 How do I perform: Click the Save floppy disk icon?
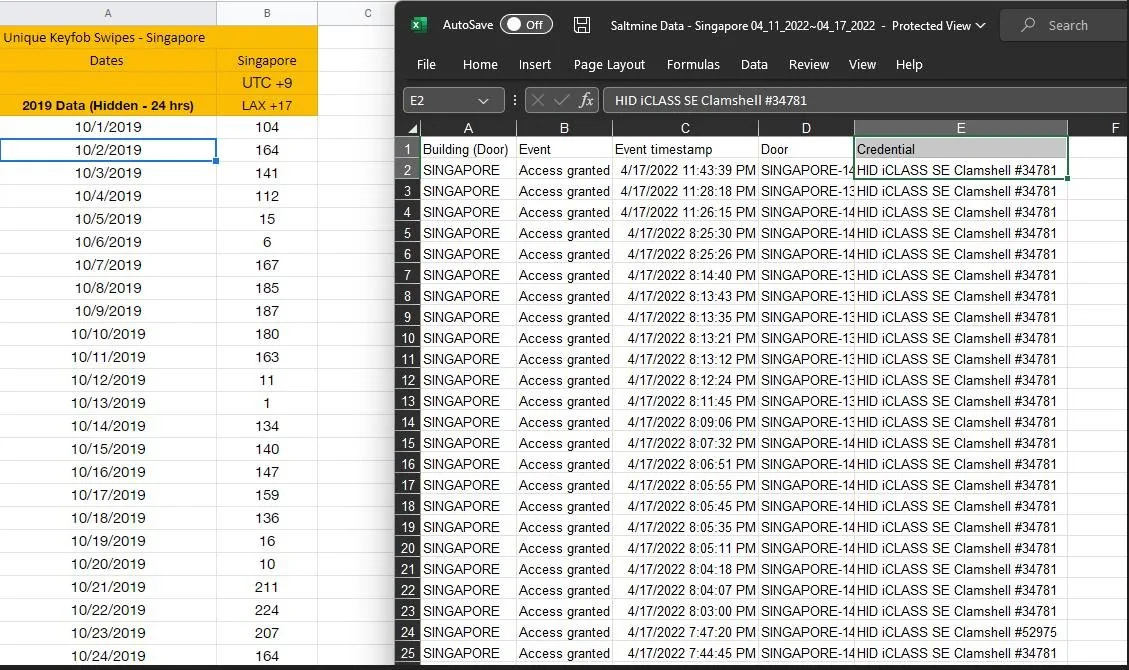pyautogui.click(x=582, y=25)
